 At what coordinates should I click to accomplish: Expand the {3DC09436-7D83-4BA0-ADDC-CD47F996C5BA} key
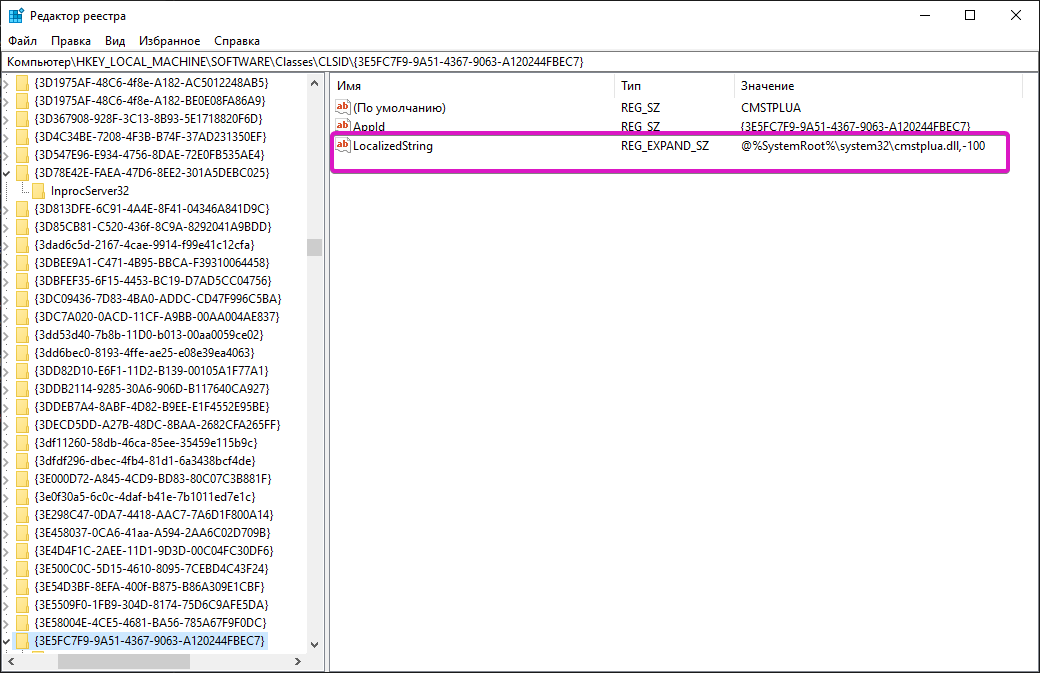tap(7, 299)
